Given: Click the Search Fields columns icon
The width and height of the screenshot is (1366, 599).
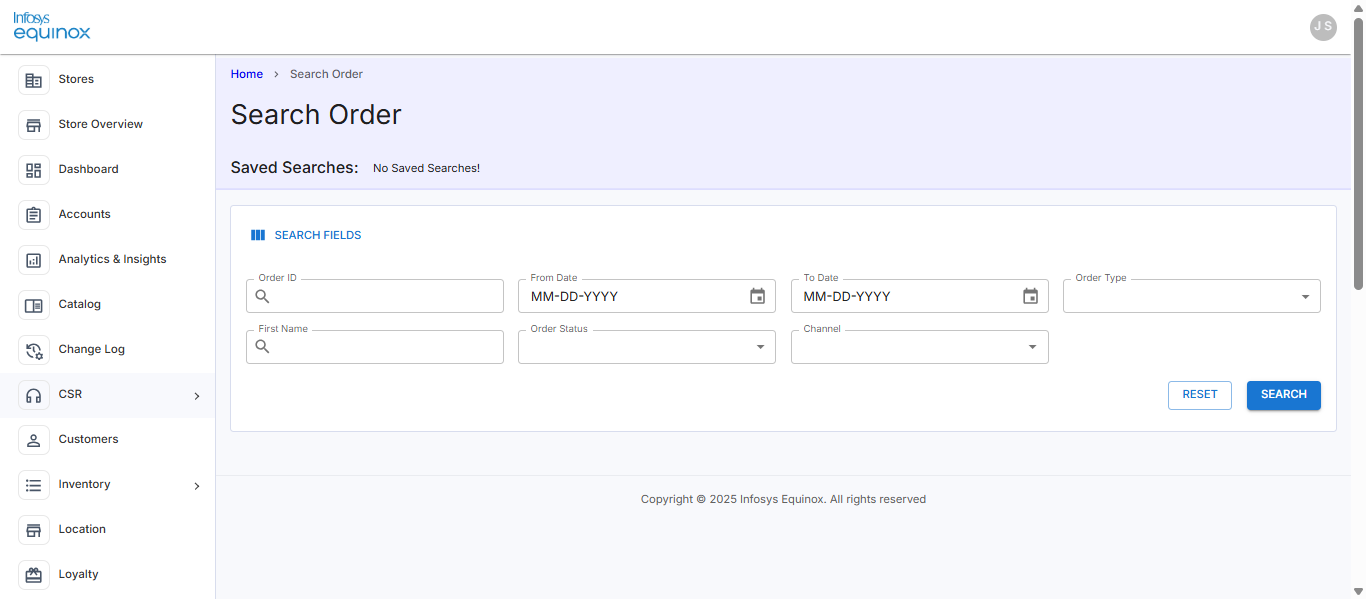Looking at the screenshot, I should click(x=258, y=235).
